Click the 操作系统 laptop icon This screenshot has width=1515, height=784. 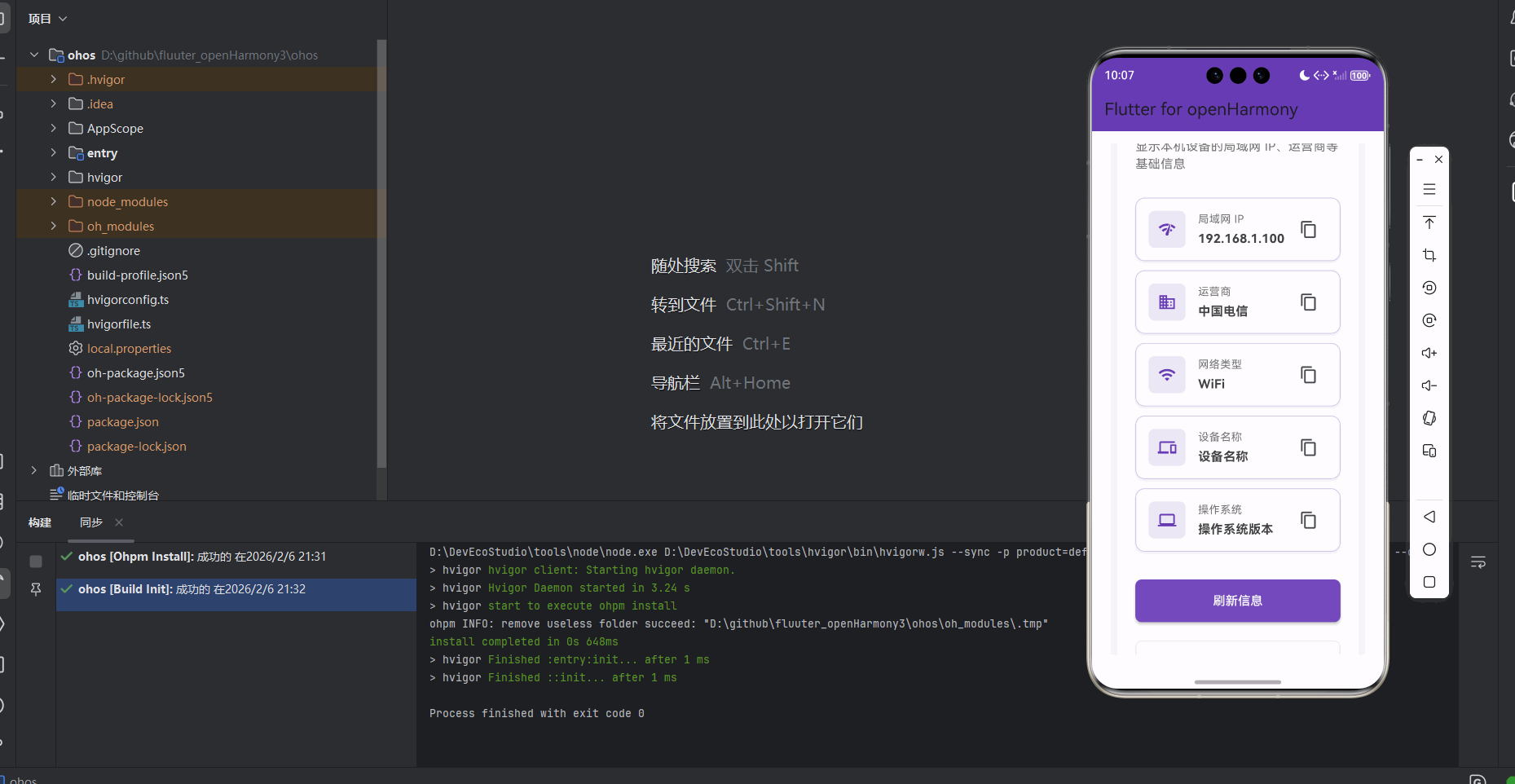point(1167,520)
